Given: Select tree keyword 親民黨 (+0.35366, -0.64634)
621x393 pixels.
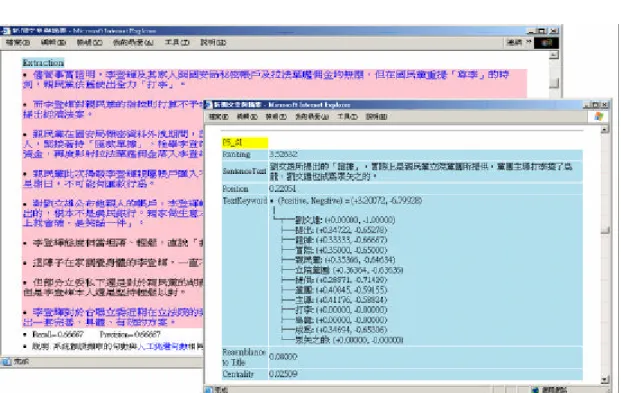Looking at the screenshot, I should click(345, 260).
